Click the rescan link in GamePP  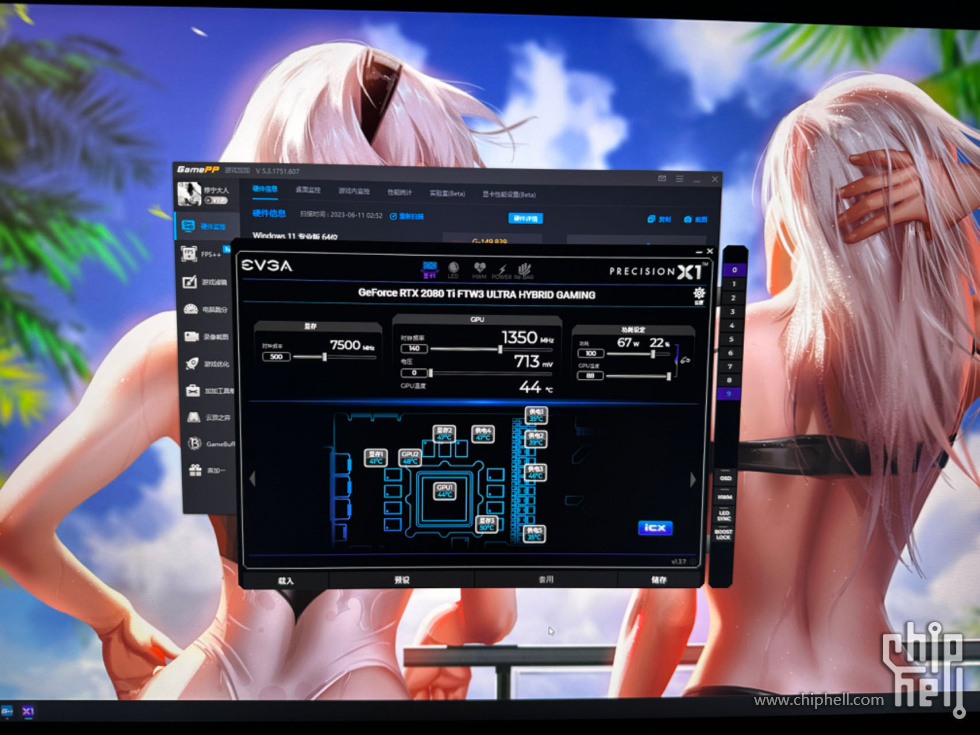click(407, 217)
